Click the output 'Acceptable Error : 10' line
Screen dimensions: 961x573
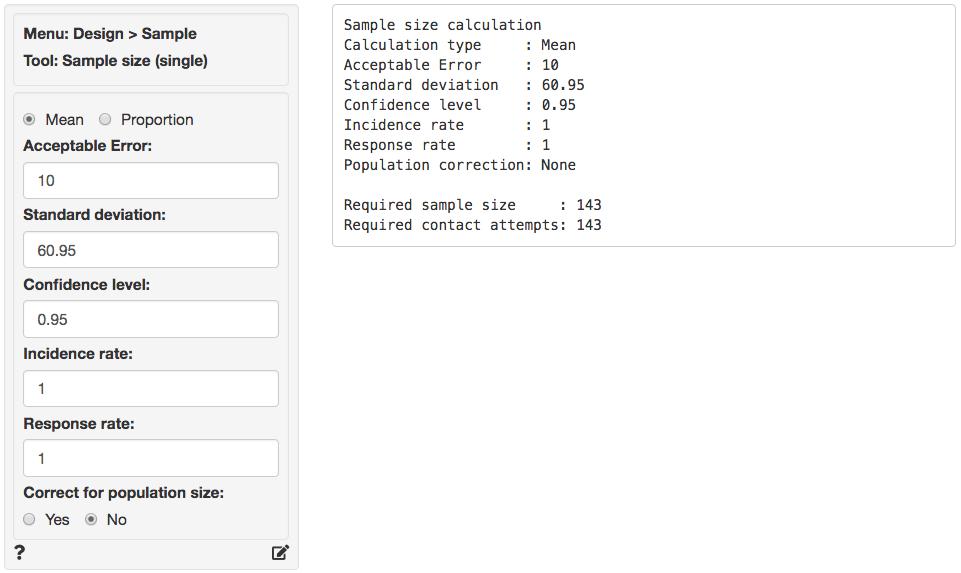pos(451,65)
